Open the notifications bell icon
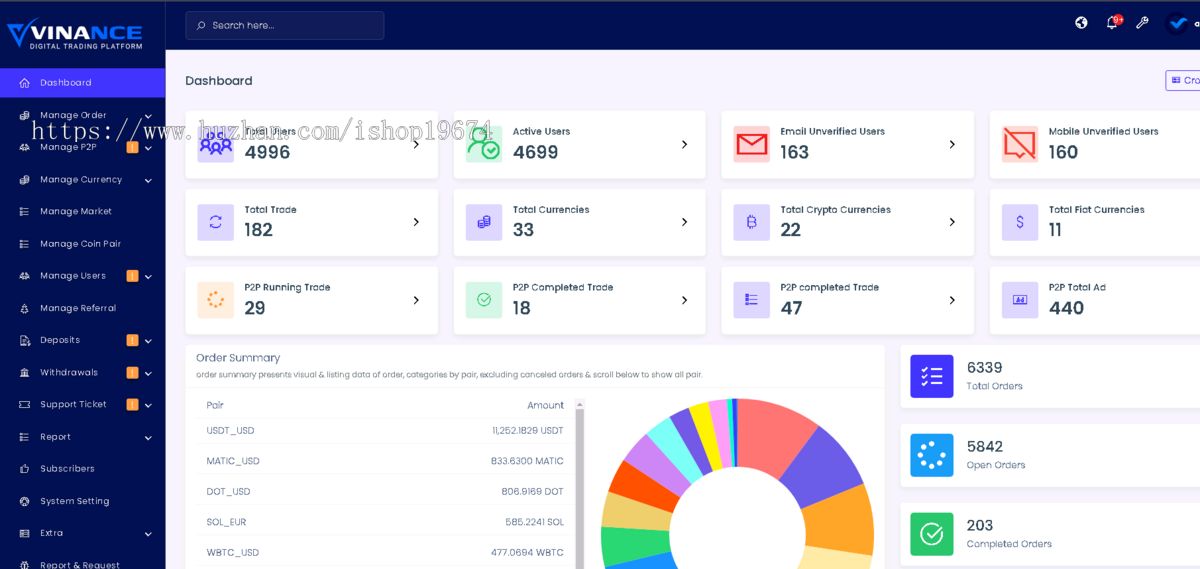1200x569 pixels. pos(1112,23)
